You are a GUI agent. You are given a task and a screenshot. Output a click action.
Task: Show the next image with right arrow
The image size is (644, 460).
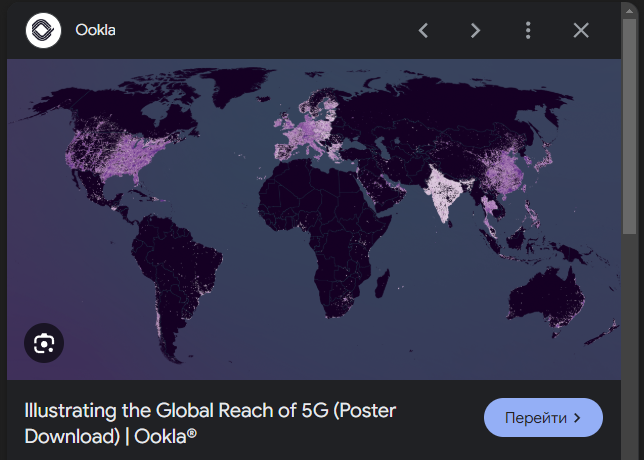pos(475,30)
